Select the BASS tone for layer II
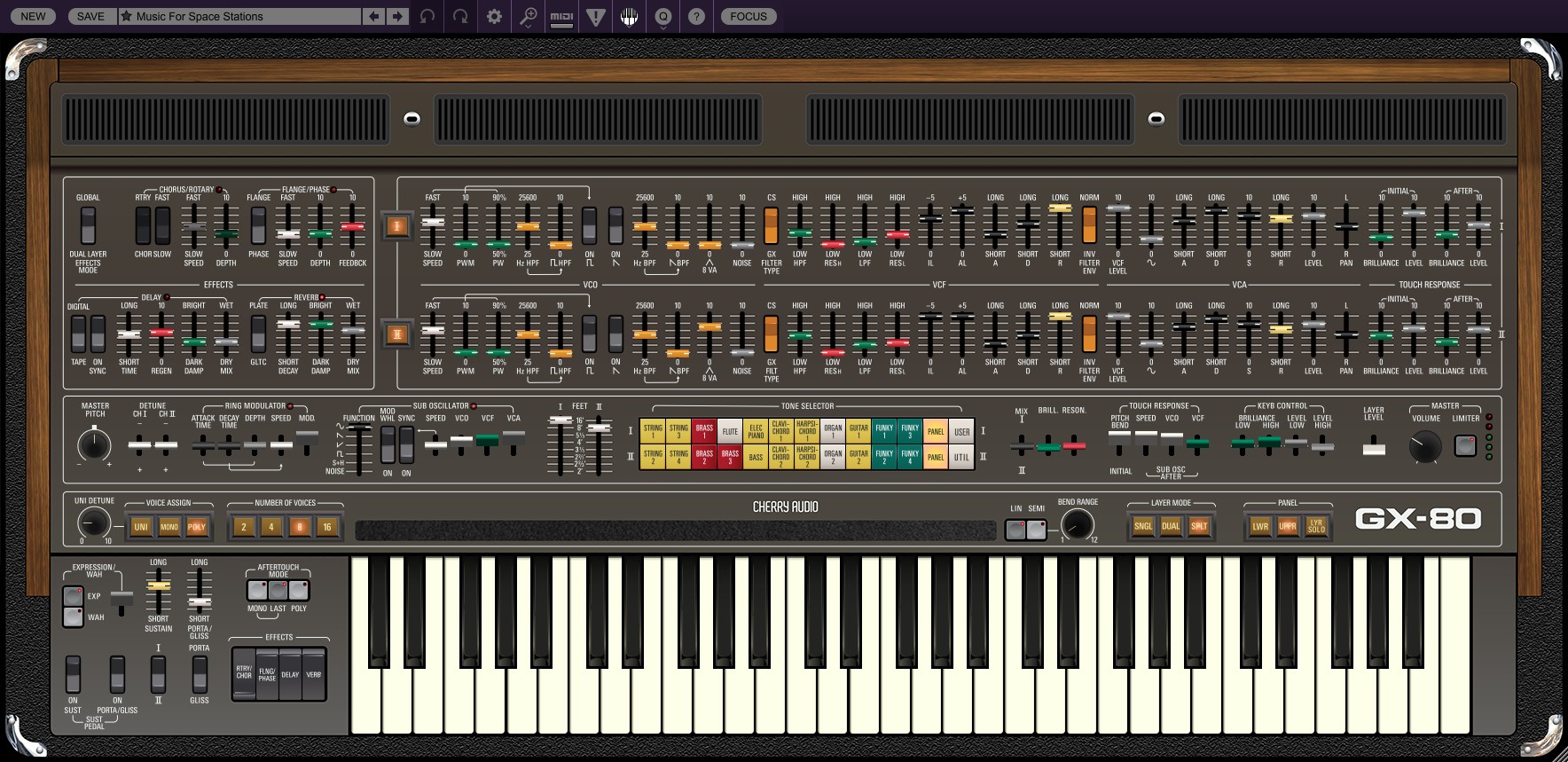Viewport: 1568px width, 762px height. [x=756, y=457]
